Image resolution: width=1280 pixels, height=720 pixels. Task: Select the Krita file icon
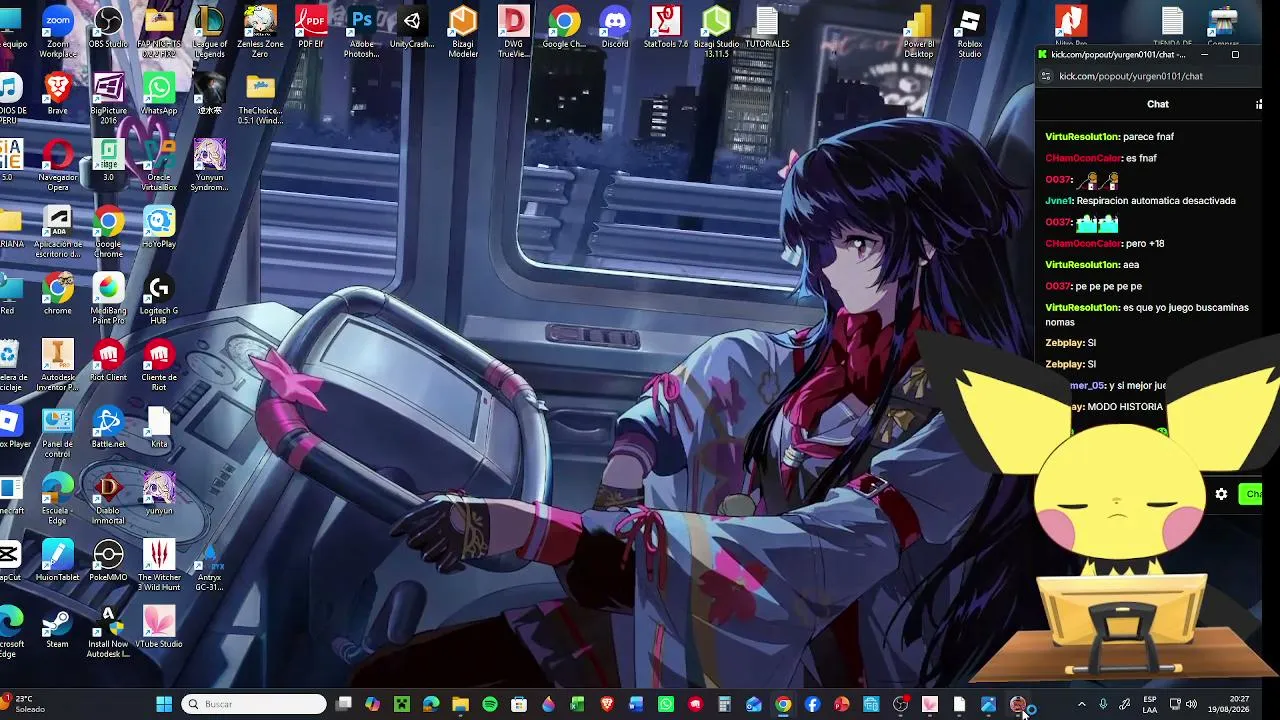159,428
